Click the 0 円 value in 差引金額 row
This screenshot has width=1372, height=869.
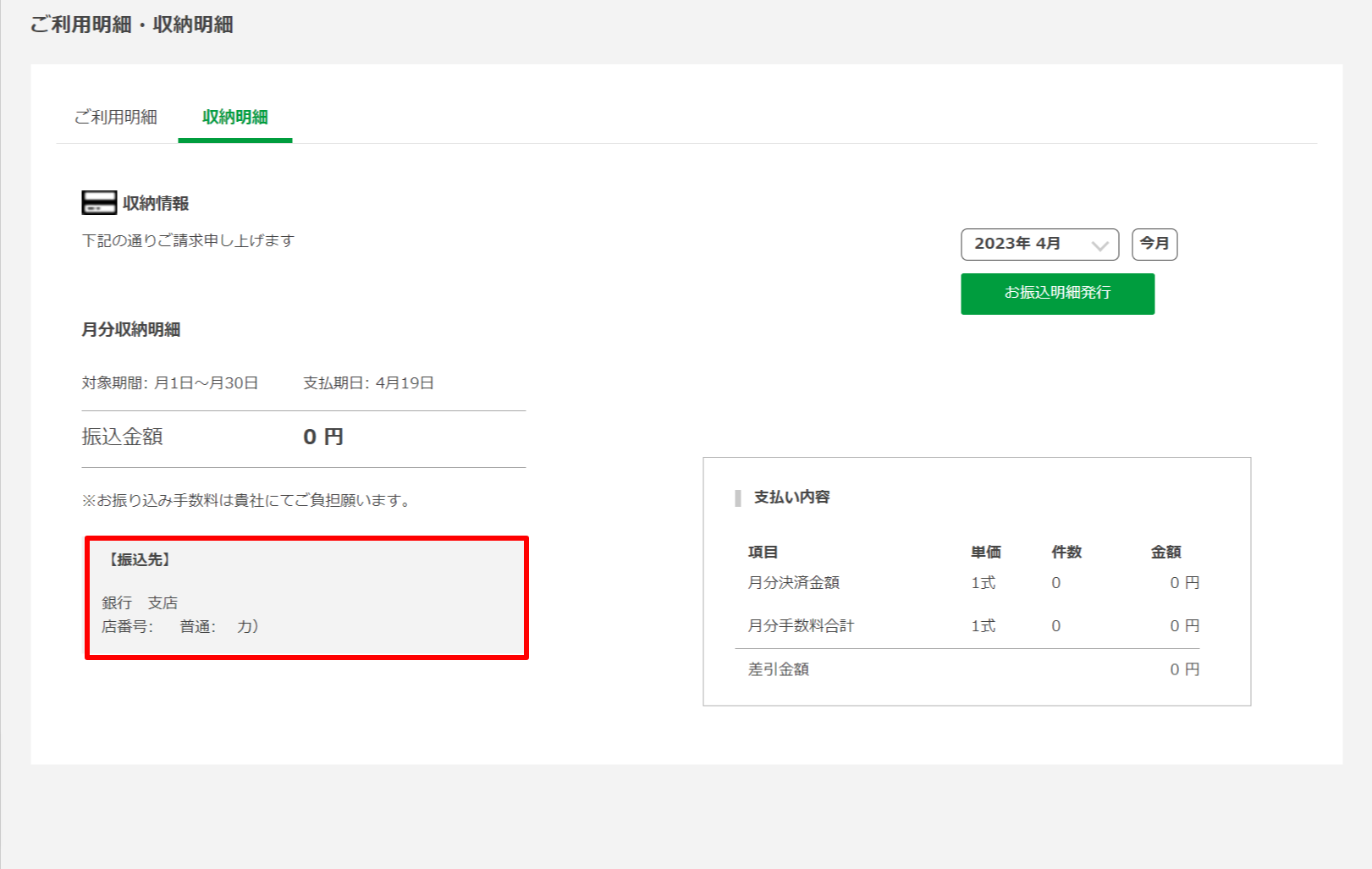(x=1185, y=669)
